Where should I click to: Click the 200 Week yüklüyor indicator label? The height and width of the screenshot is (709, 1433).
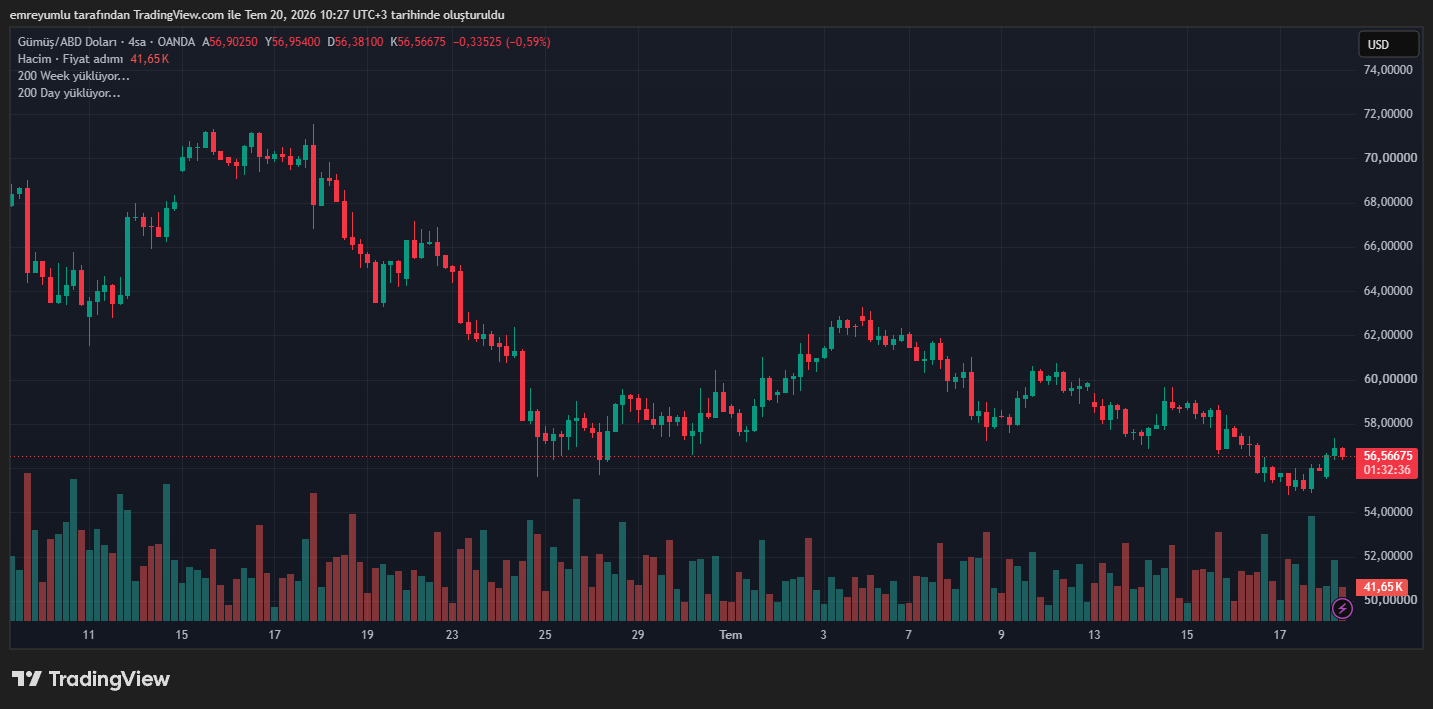(74, 76)
